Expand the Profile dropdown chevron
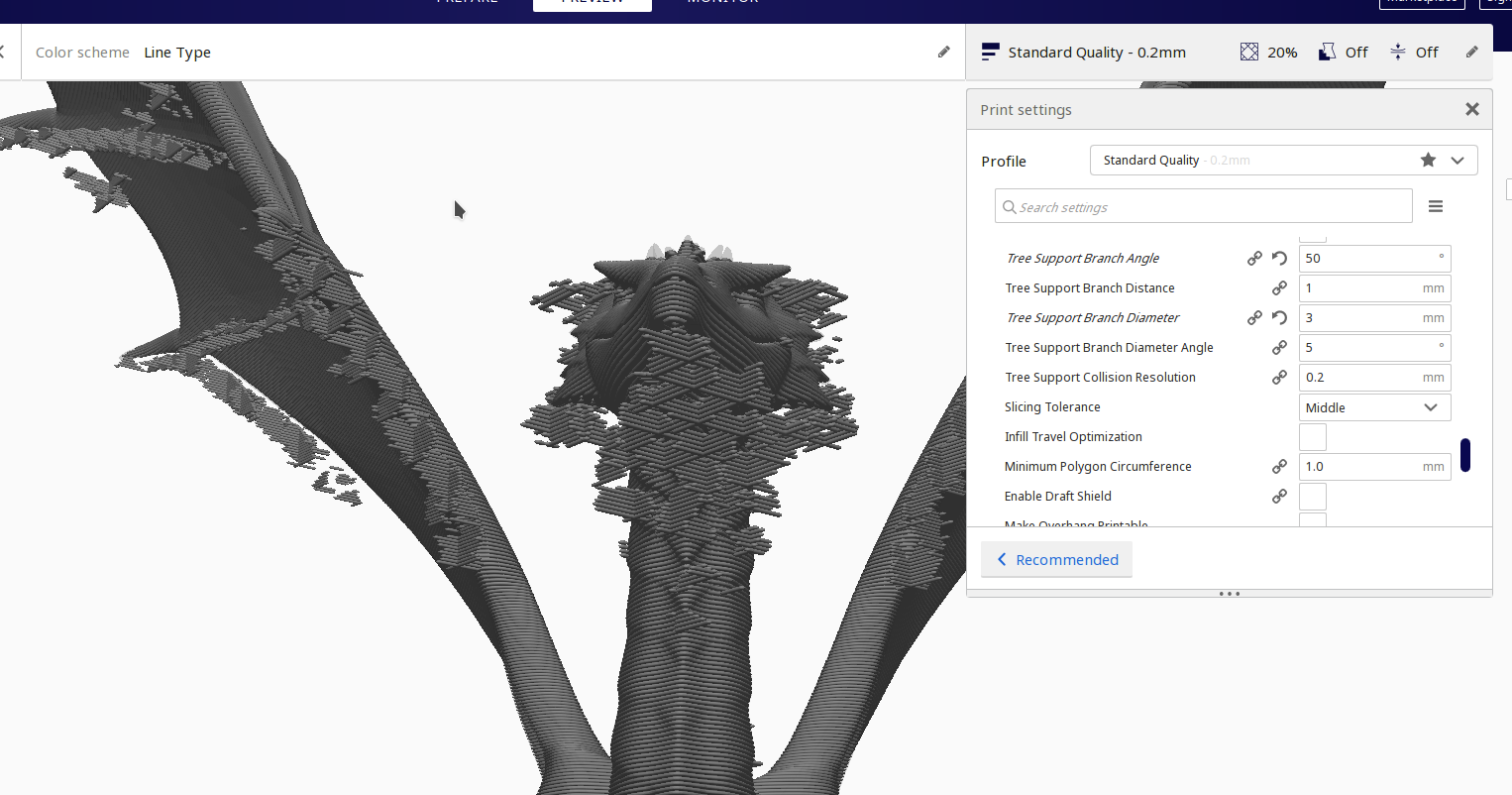This screenshot has width=1512, height=795. click(1458, 160)
